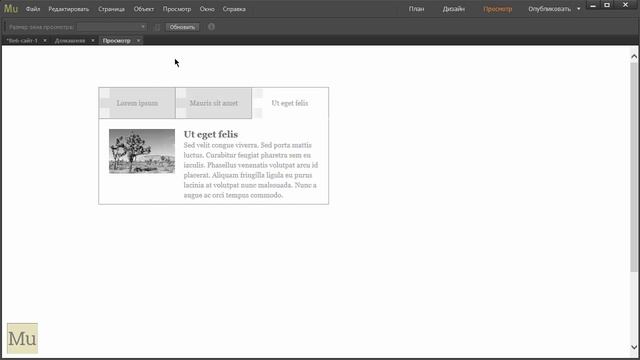Switch to the Домашняя document tab
This screenshot has width=640, height=360.
click(x=70, y=40)
